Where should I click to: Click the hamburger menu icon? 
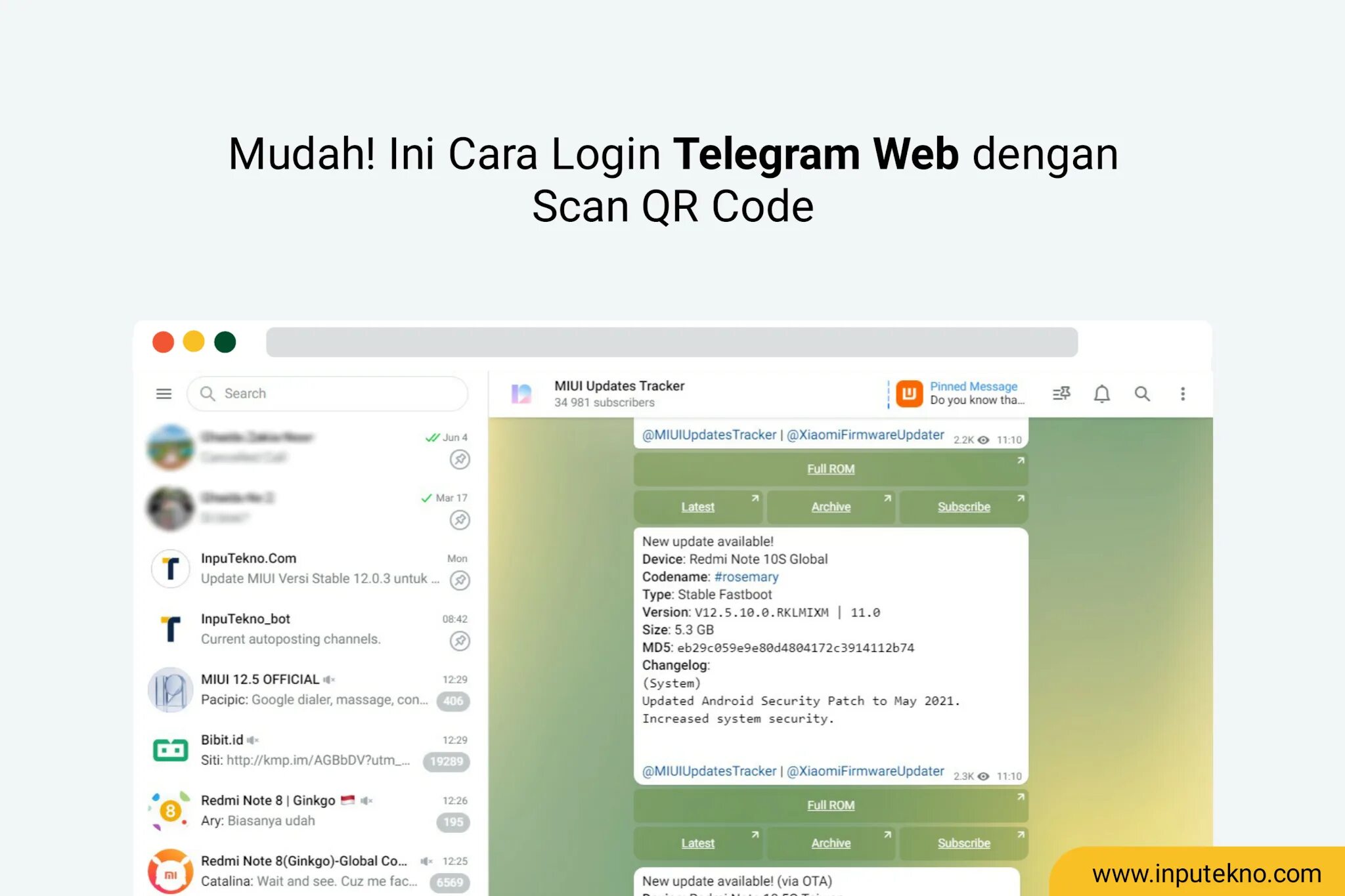(x=164, y=393)
